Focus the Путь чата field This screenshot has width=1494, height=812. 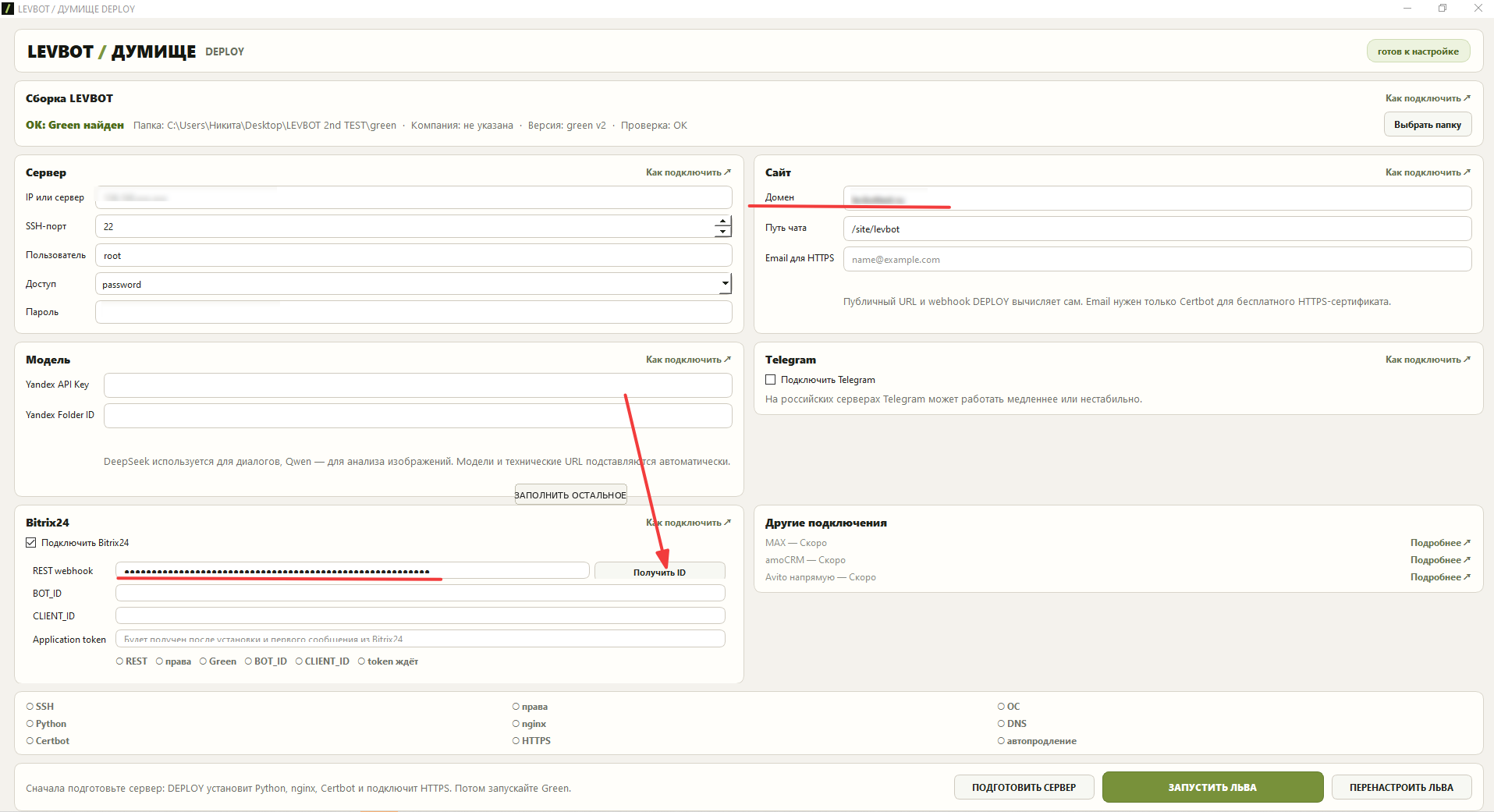coord(1157,229)
